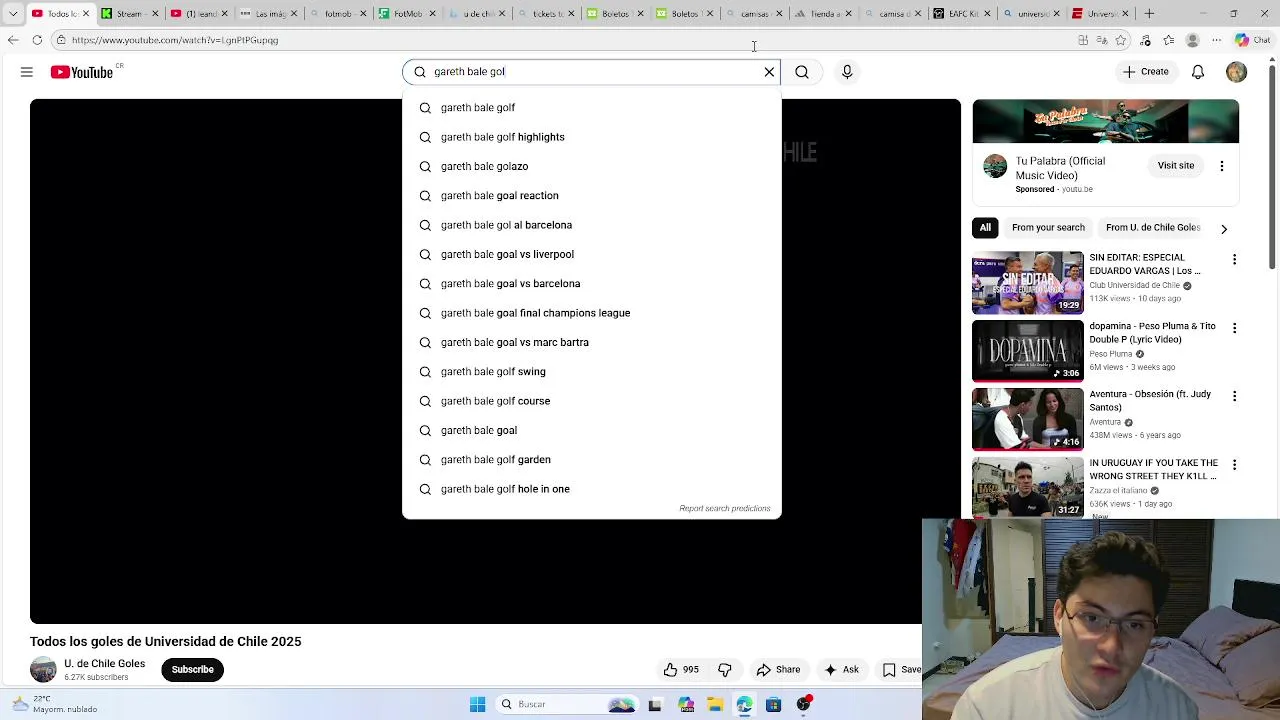Pick suggestion gareth bale golazo

591,166
